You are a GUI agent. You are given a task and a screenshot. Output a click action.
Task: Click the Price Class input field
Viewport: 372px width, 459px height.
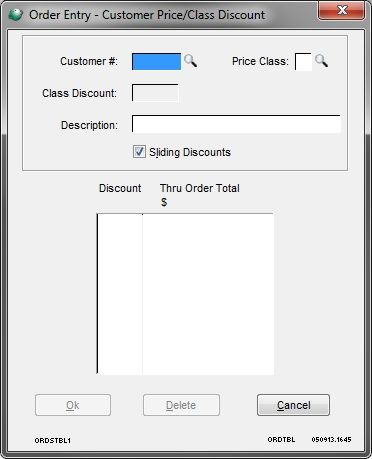point(303,62)
